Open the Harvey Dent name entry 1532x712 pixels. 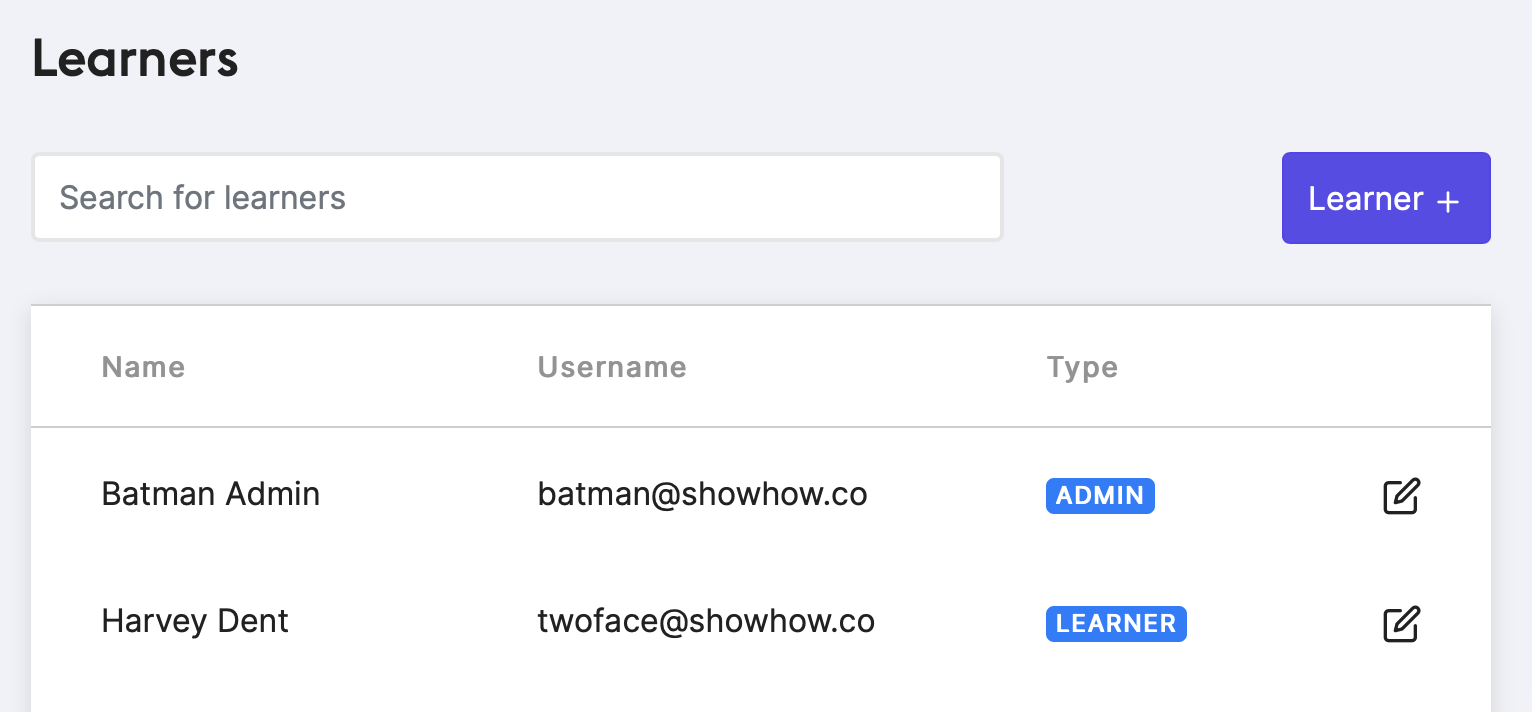(195, 621)
